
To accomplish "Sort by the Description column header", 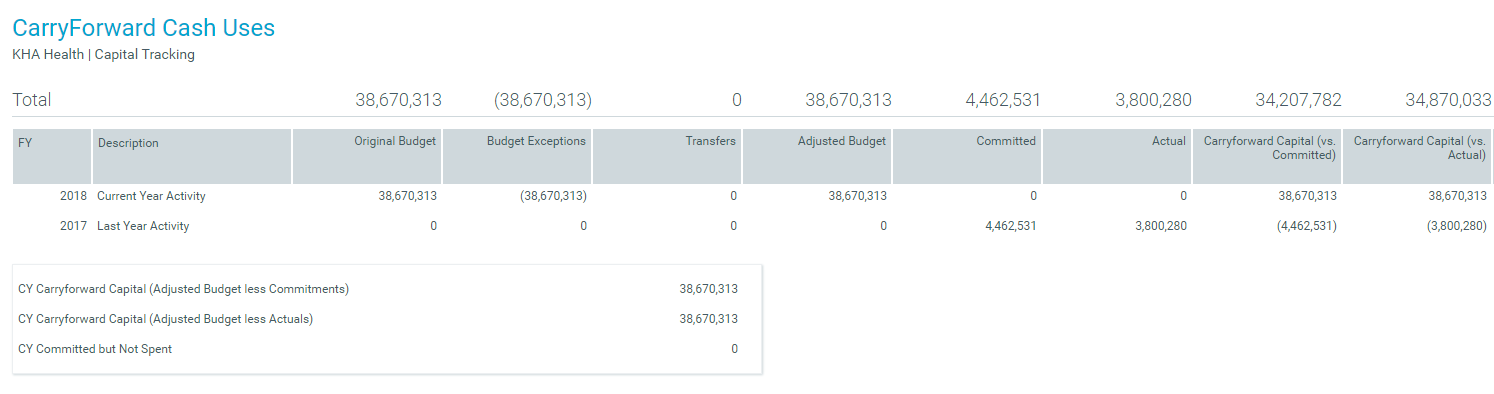I will click(x=192, y=156).
